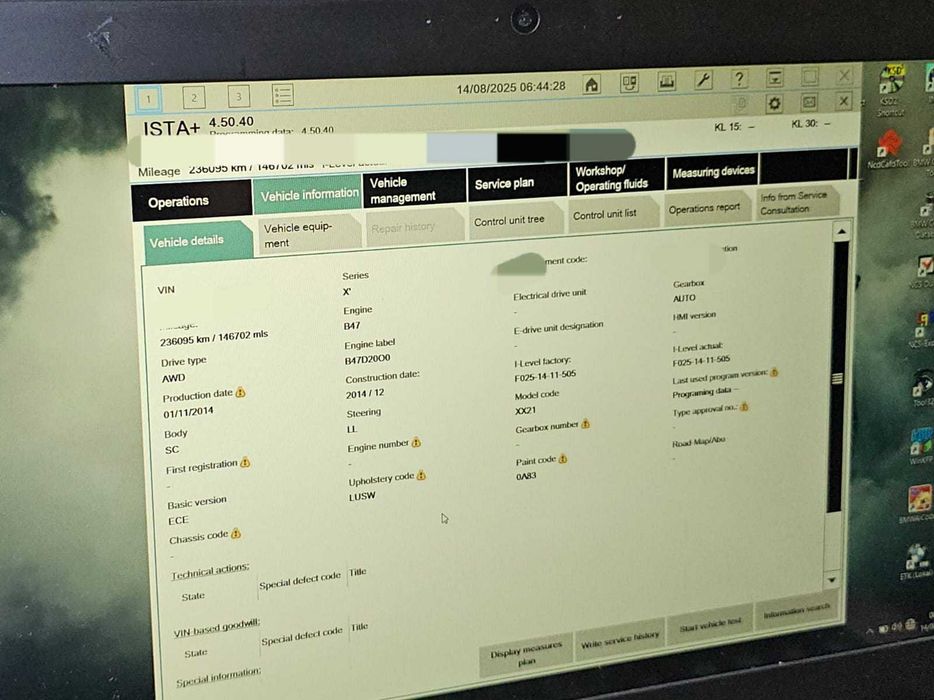Image resolution: width=934 pixels, height=700 pixels.
Task: Open the gear administration settings icon
Action: (774, 104)
